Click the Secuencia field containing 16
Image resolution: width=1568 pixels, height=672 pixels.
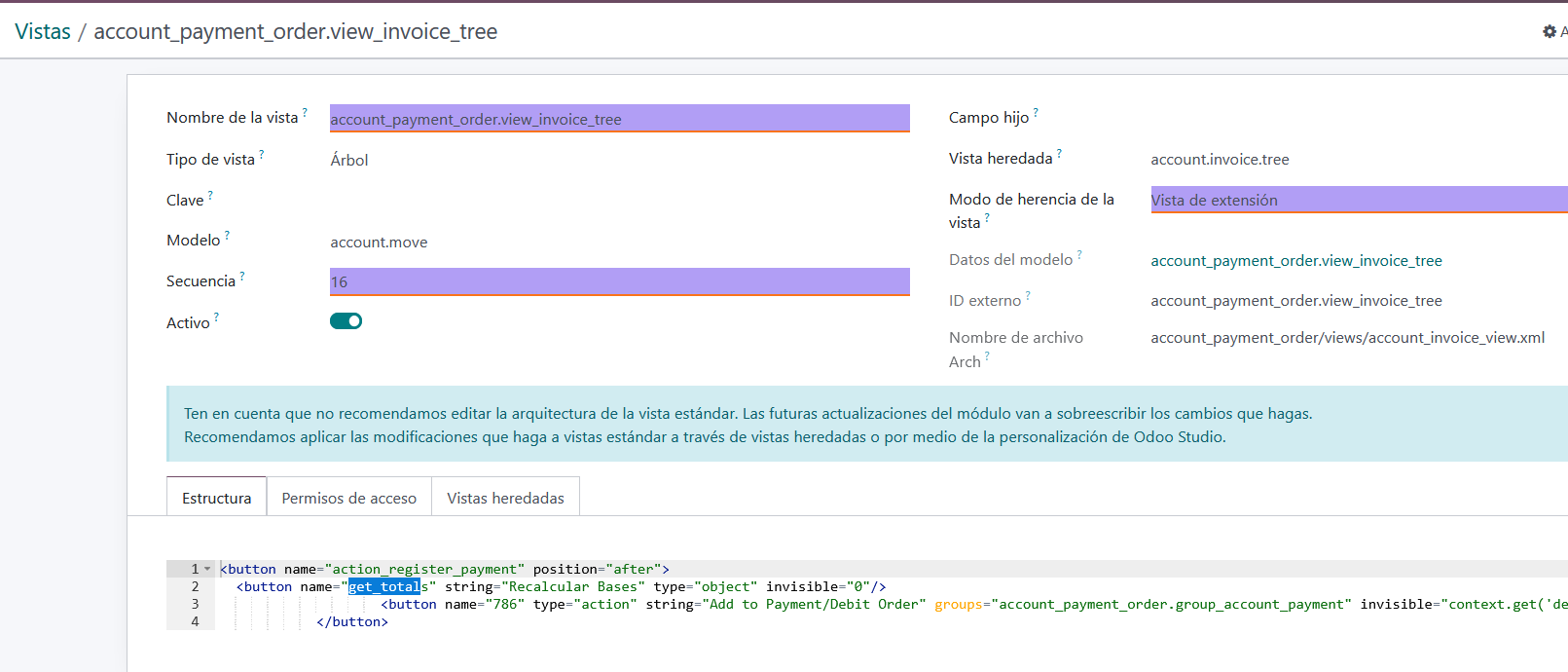tap(619, 281)
